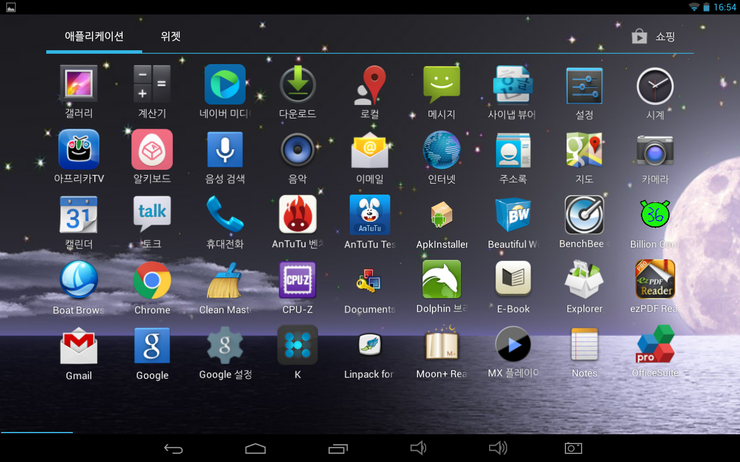The width and height of the screenshot is (740, 462).
Task: Launch the 아프리카TV app
Action: point(78,149)
